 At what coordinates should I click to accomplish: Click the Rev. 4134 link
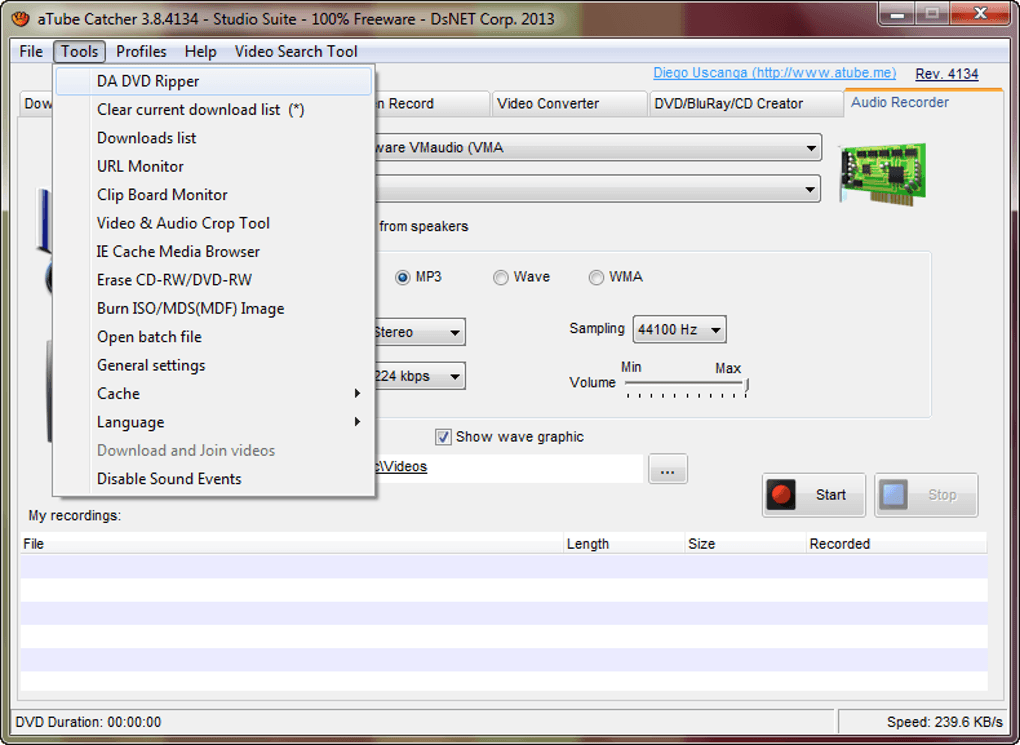pos(946,74)
